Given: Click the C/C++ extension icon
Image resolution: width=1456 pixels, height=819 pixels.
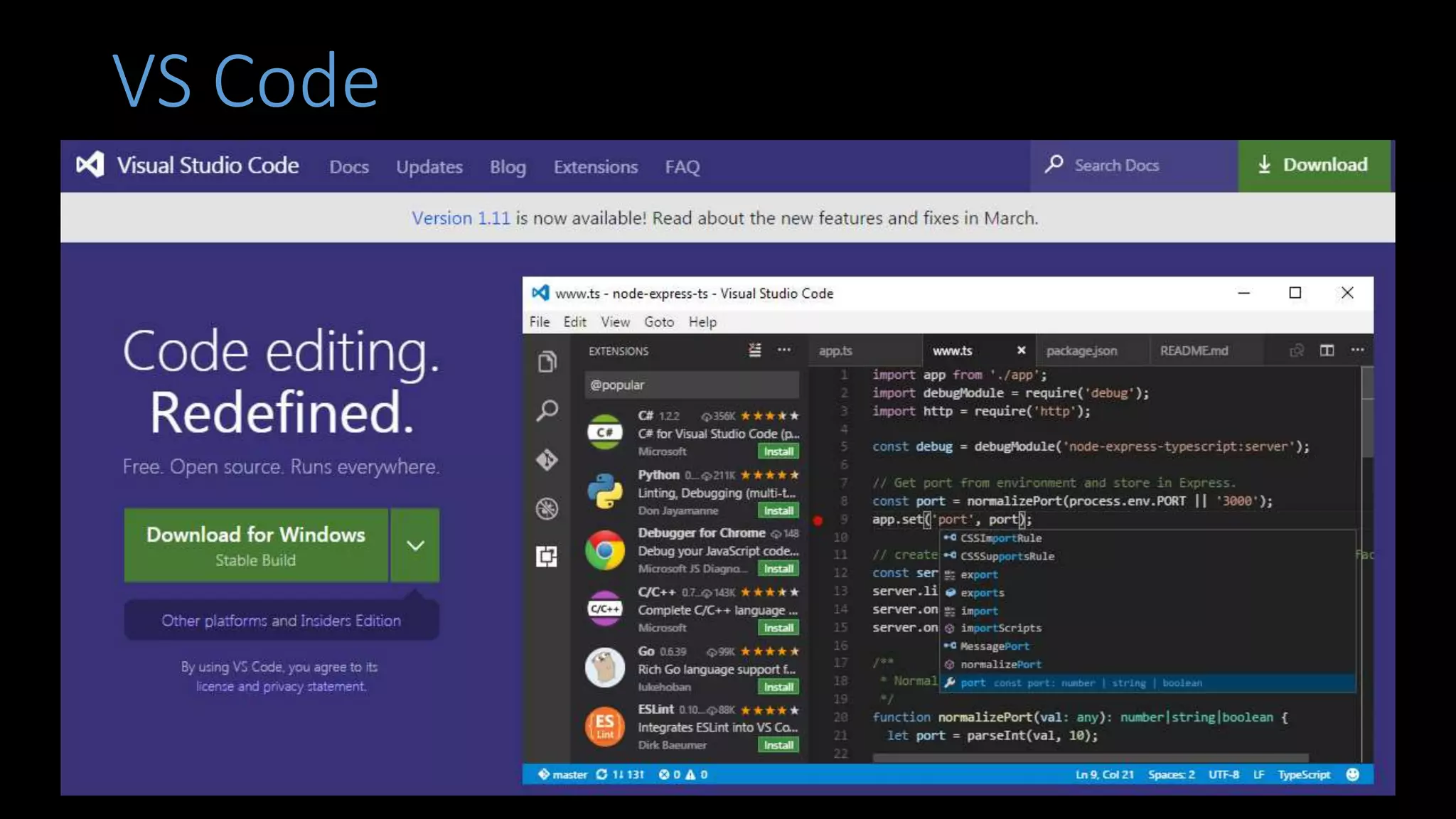Looking at the screenshot, I should pyautogui.click(x=605, y=609).
